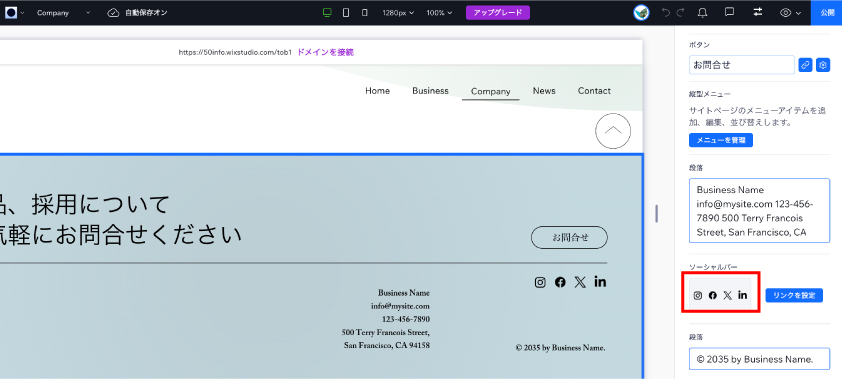The height and width of the screenshot is (384, 842).
Task: Click the ドメインを接続 link
Action: 325,52
